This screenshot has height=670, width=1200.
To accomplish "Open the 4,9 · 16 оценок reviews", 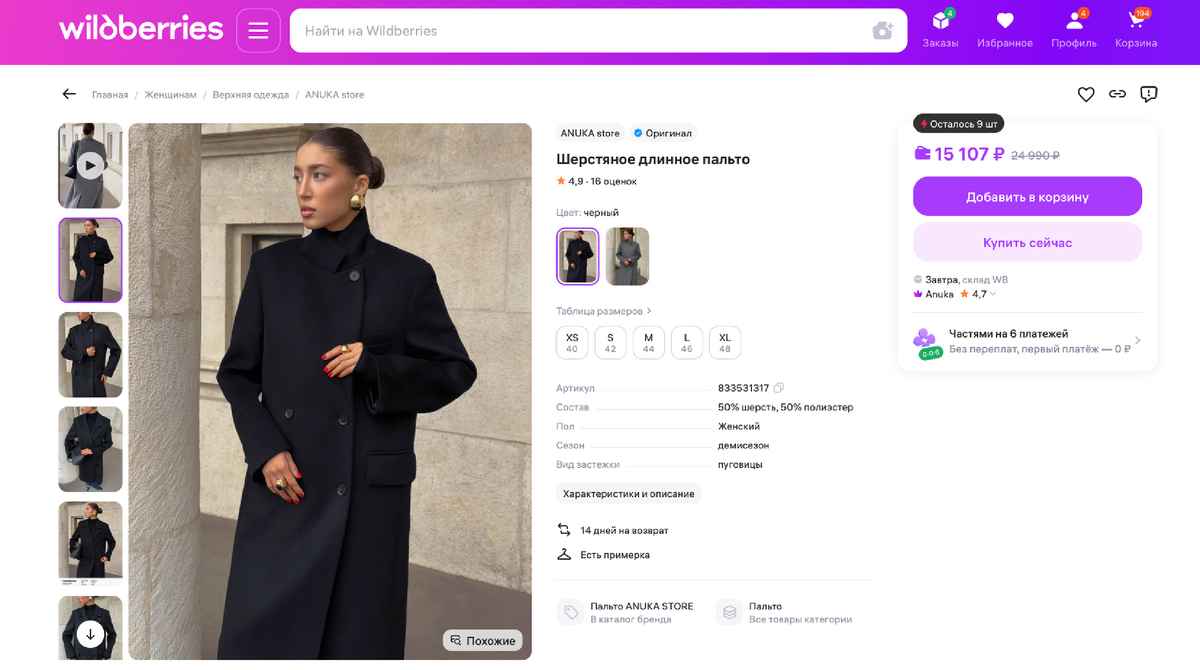I will (596, 181).
